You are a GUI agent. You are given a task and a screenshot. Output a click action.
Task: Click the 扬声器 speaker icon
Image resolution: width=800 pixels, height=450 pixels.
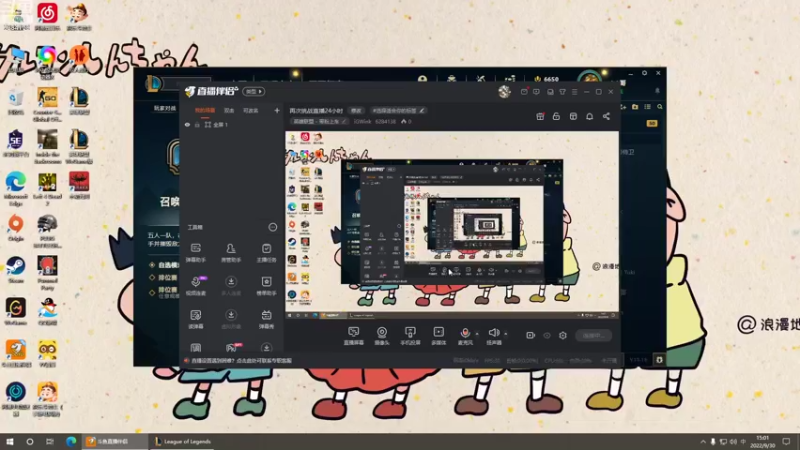tap(493, 333)
